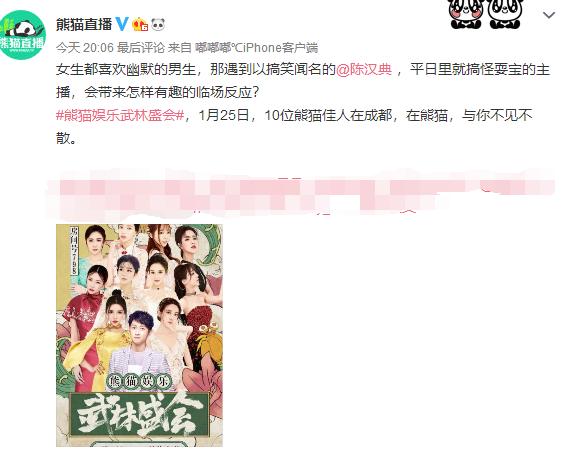Open the @陈汉典 mention link
562x454 pixels.
tap(363, 69)
